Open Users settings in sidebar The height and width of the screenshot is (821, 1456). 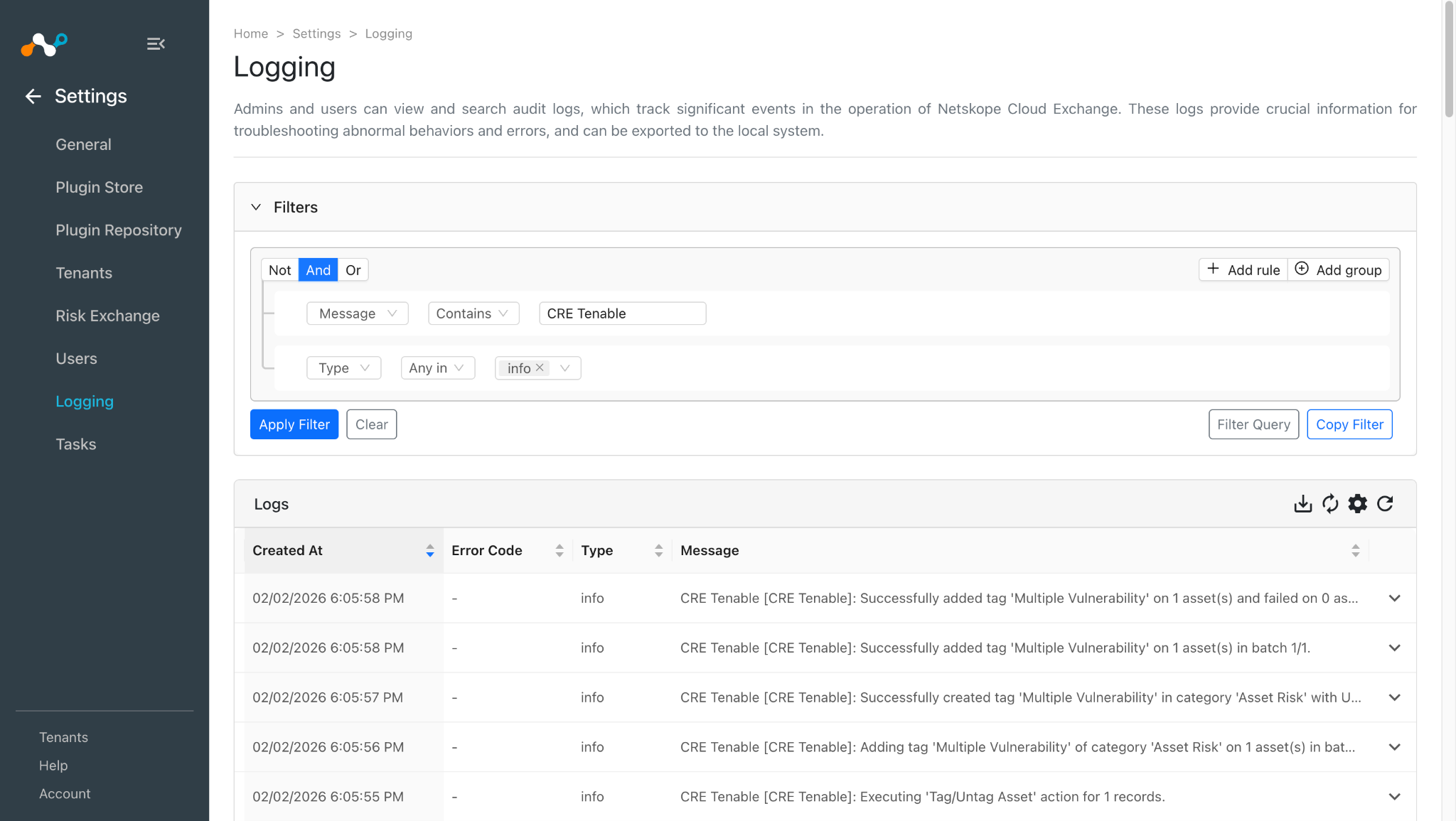click(x=76, y=358)
